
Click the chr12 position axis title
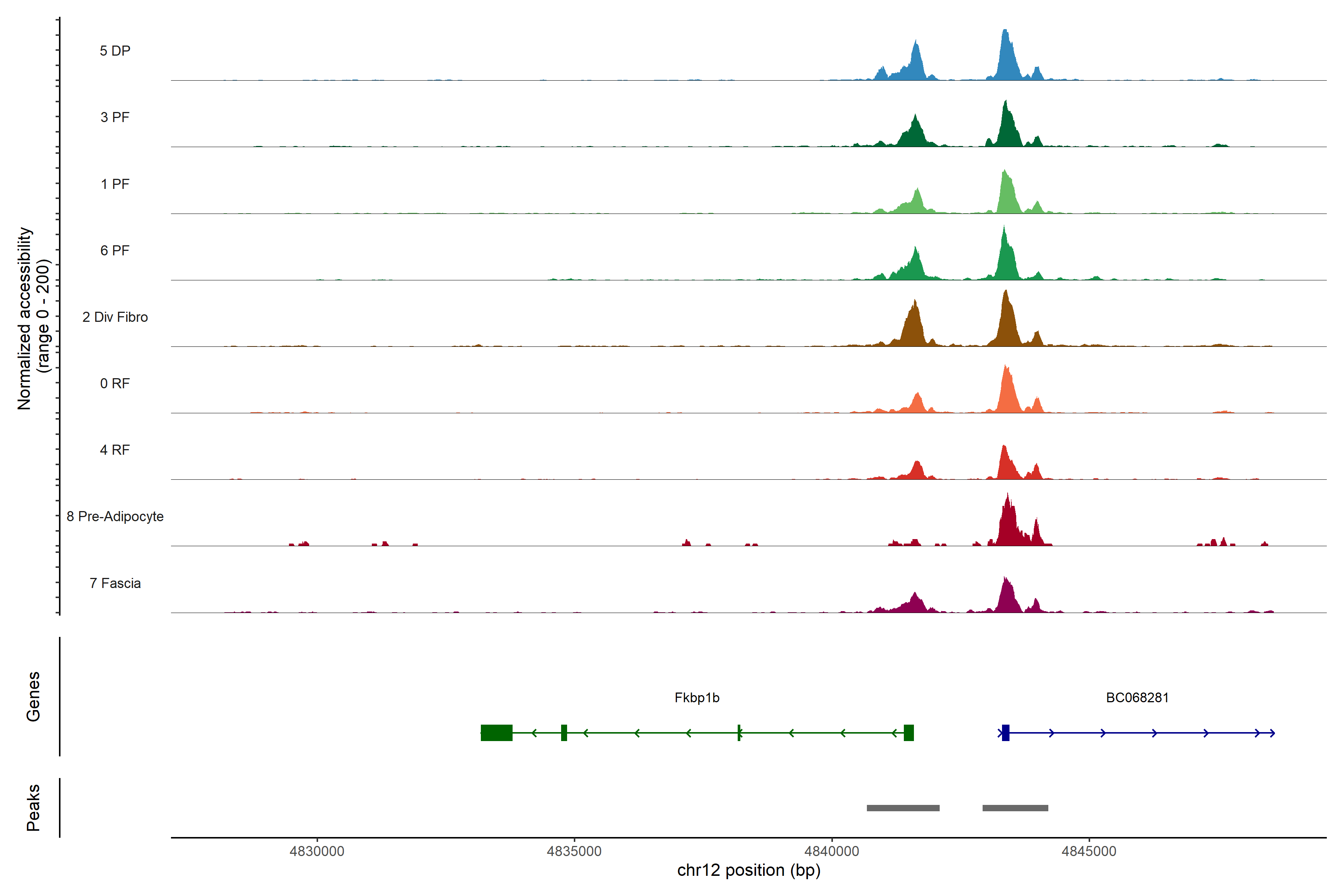749,870
